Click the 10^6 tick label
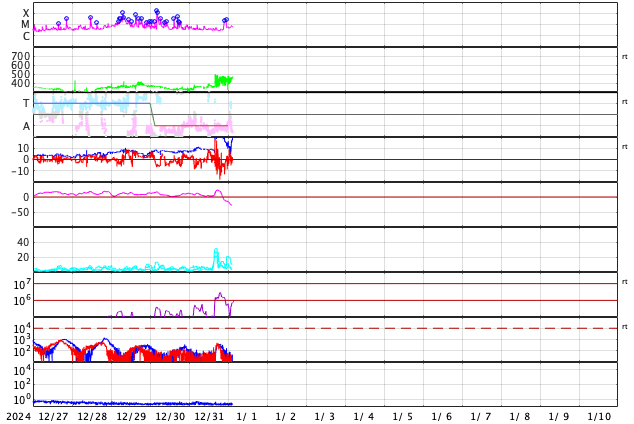This screenshot has height=424, width=634. click(22, 301)
